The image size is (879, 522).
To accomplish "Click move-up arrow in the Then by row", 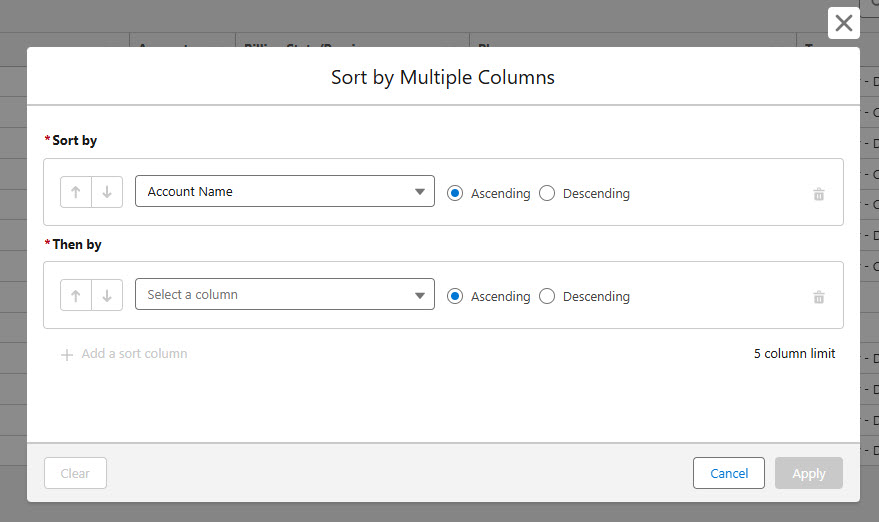I will [76, 295].
